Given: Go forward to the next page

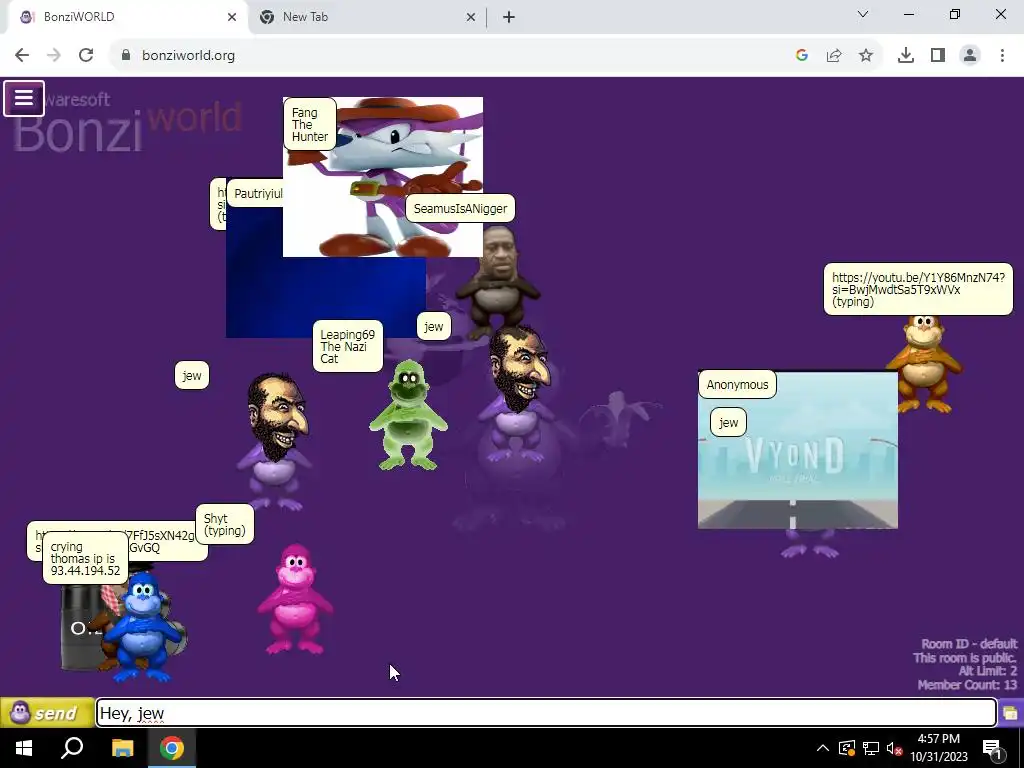Looking at the screenshot, I should (x=54, y=56).
